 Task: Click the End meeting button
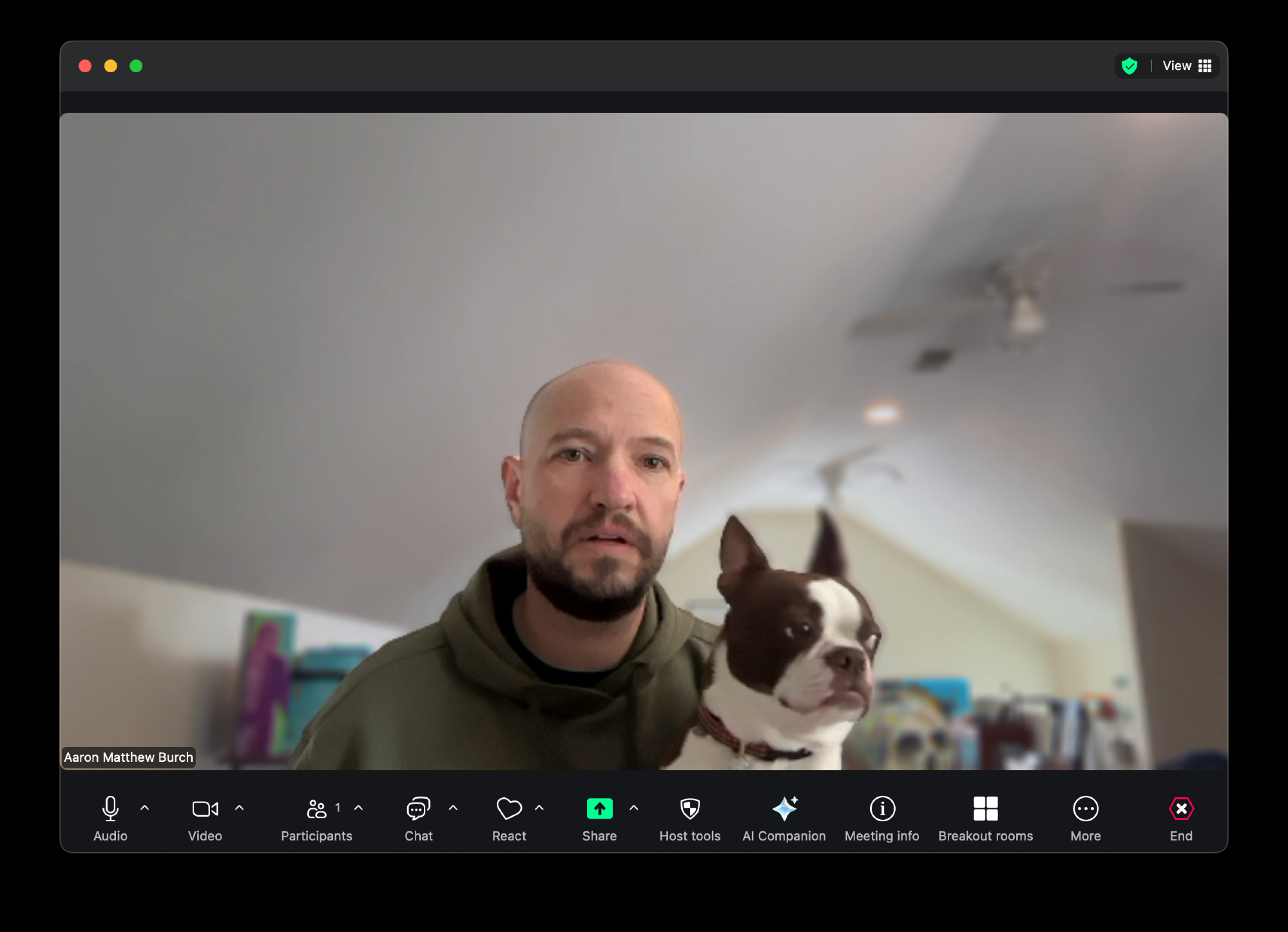pos(1181,817)
